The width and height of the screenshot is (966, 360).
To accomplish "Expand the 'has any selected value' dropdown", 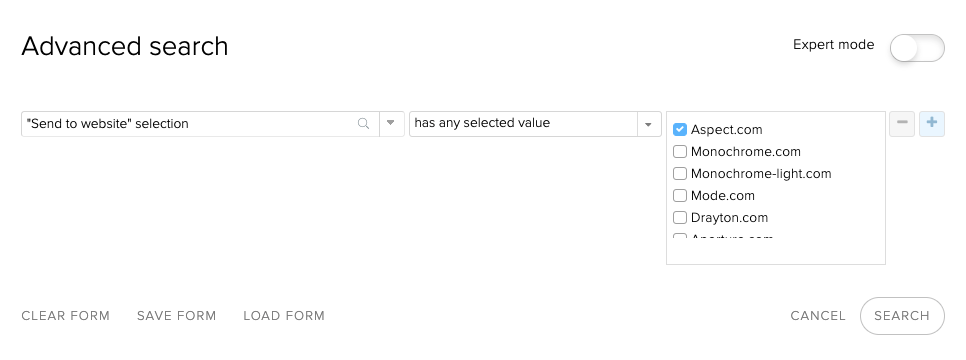I will (x=648, y=124).
